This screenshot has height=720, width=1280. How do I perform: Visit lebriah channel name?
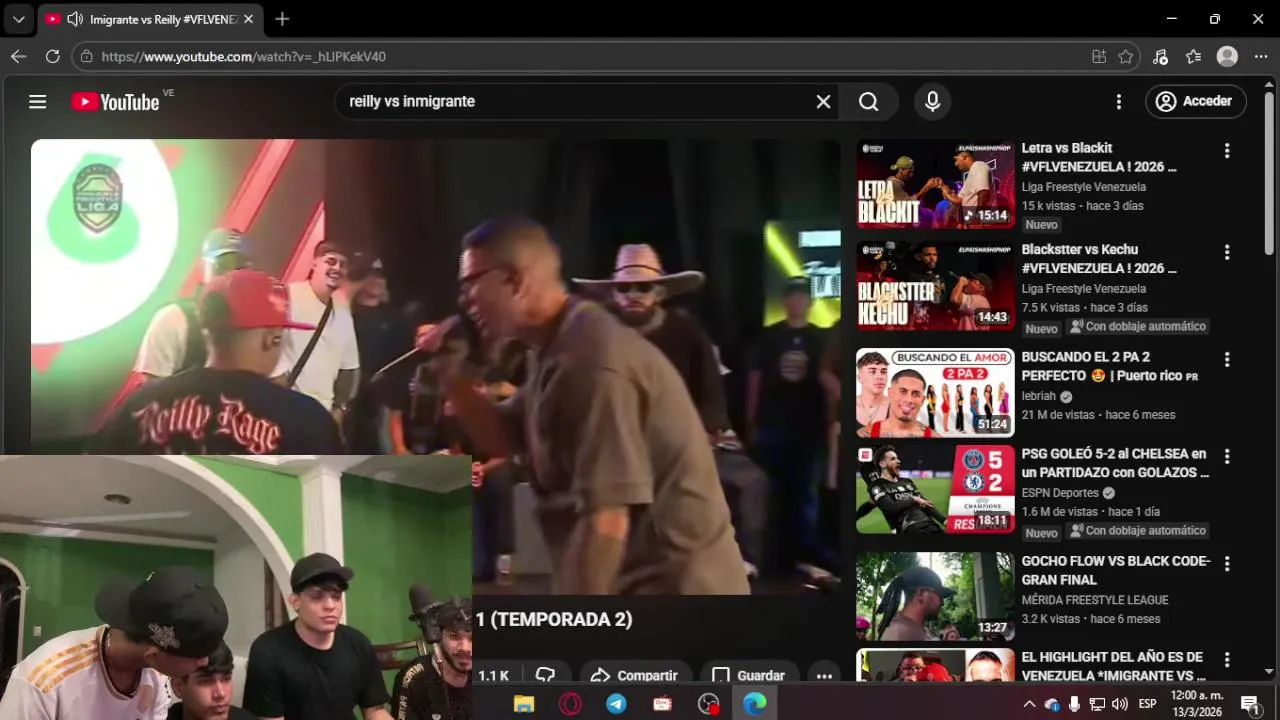tap(1038, 396)
